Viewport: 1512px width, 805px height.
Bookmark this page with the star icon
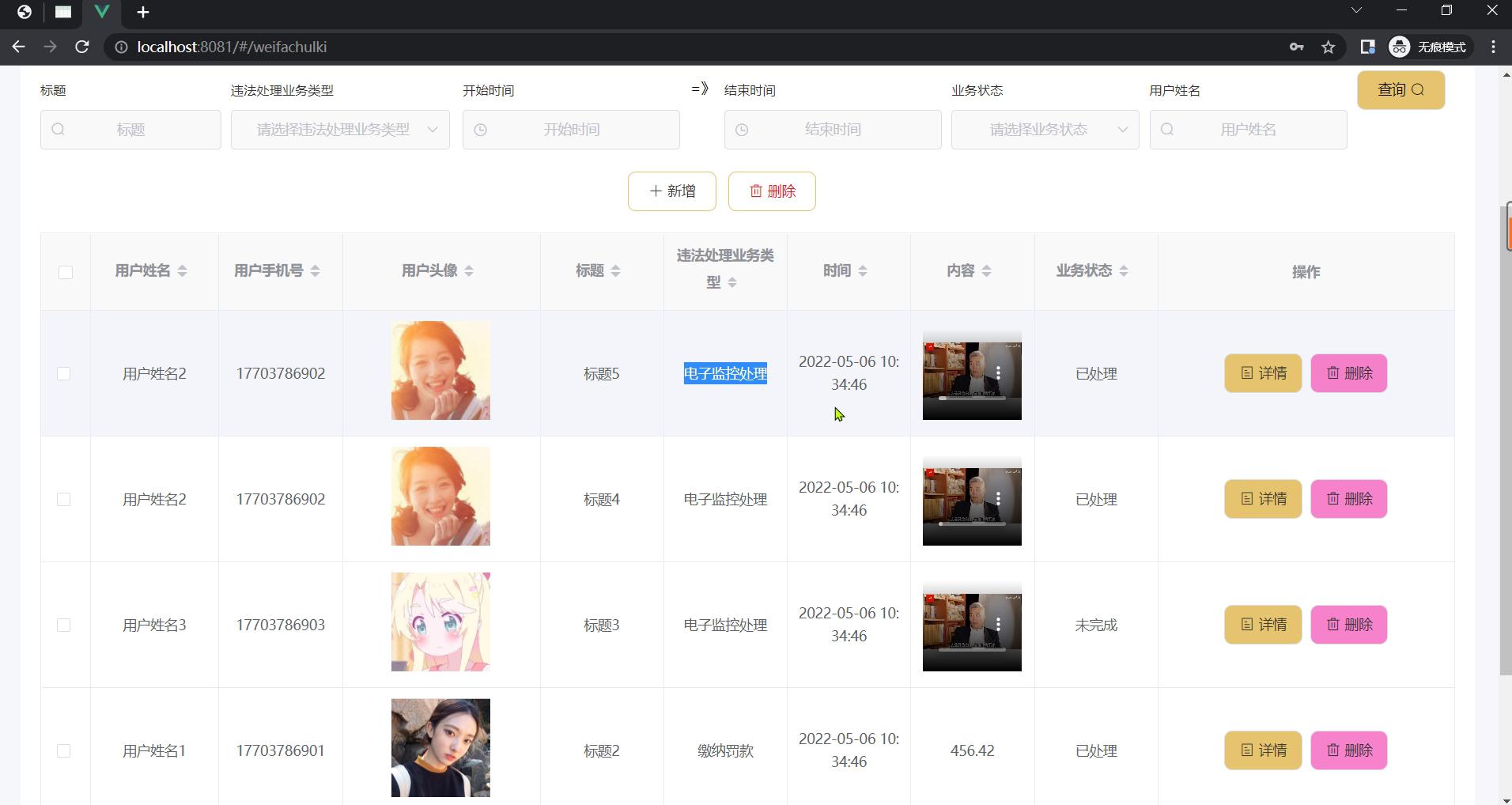tap(1329, 47)
